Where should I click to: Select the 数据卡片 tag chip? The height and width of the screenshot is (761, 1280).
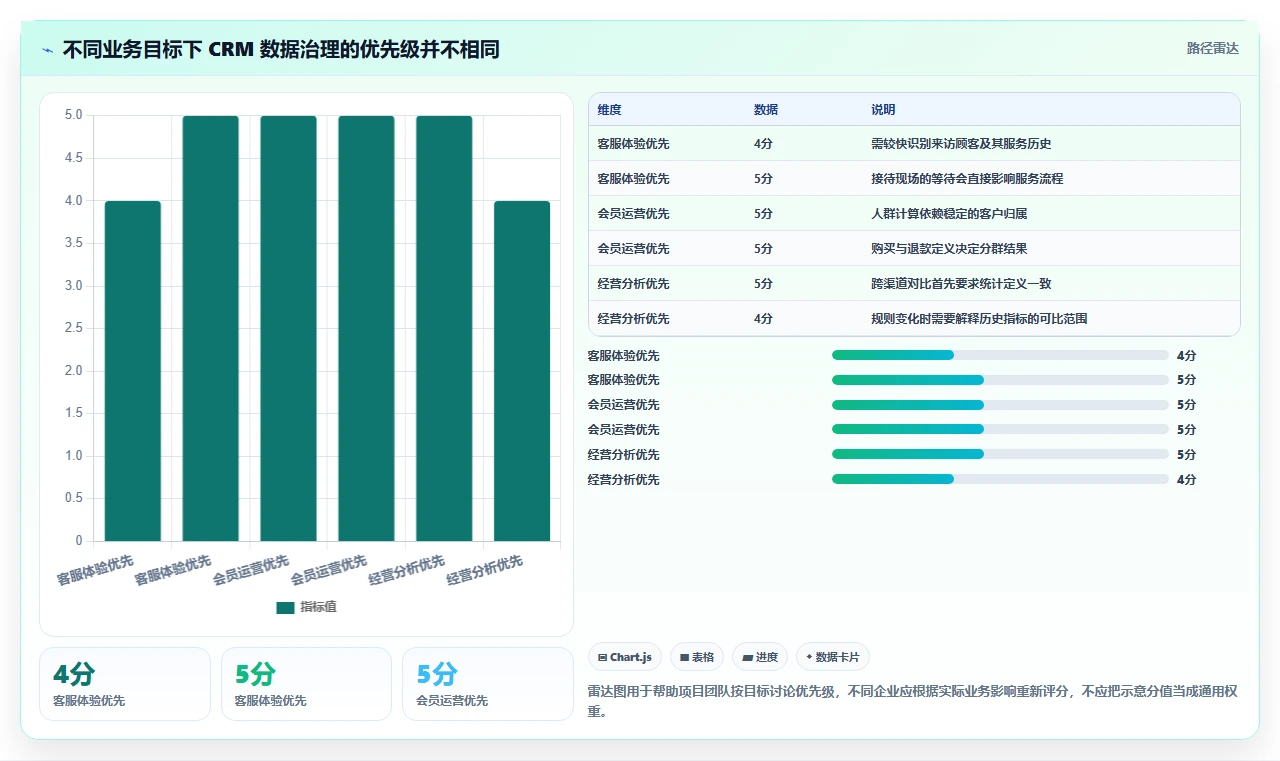click(x=833, y=657)
